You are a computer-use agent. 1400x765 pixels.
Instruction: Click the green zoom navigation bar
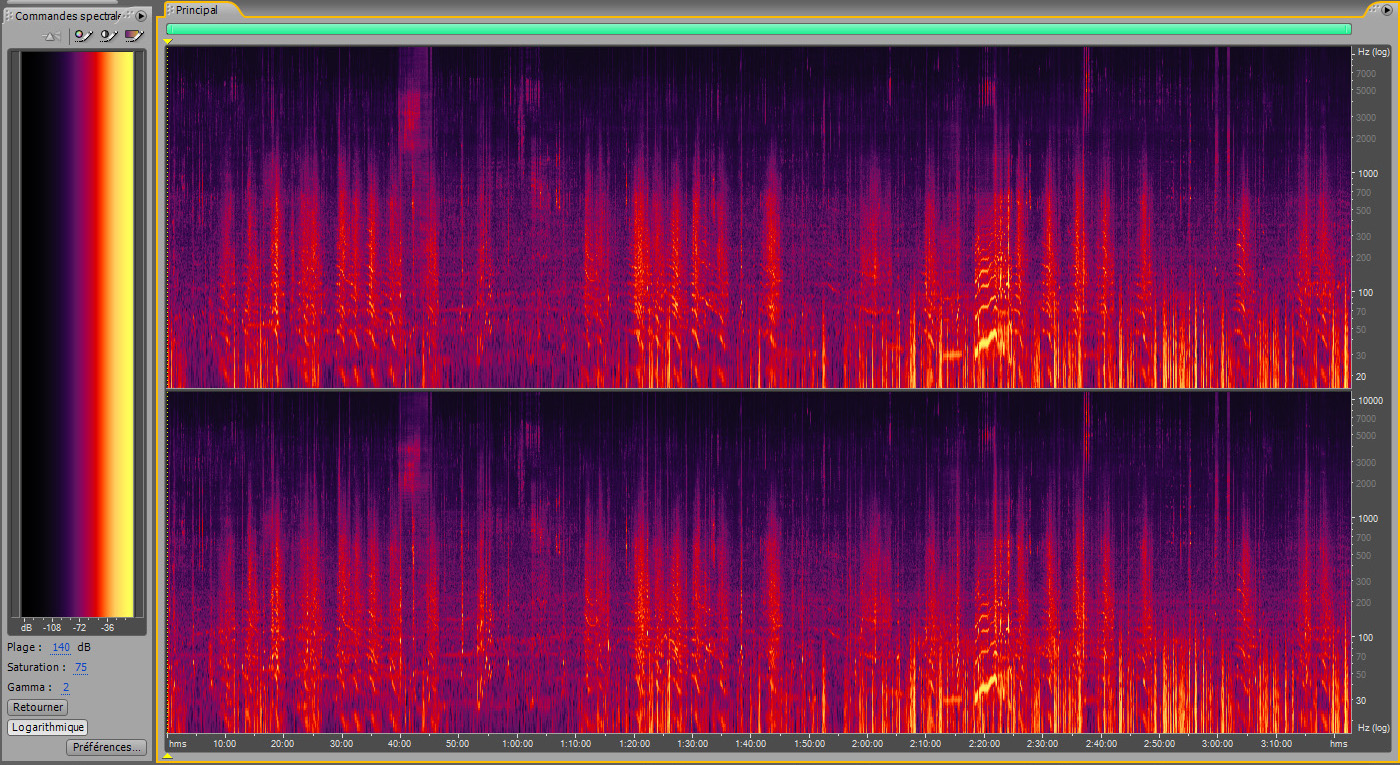point(758,29)
